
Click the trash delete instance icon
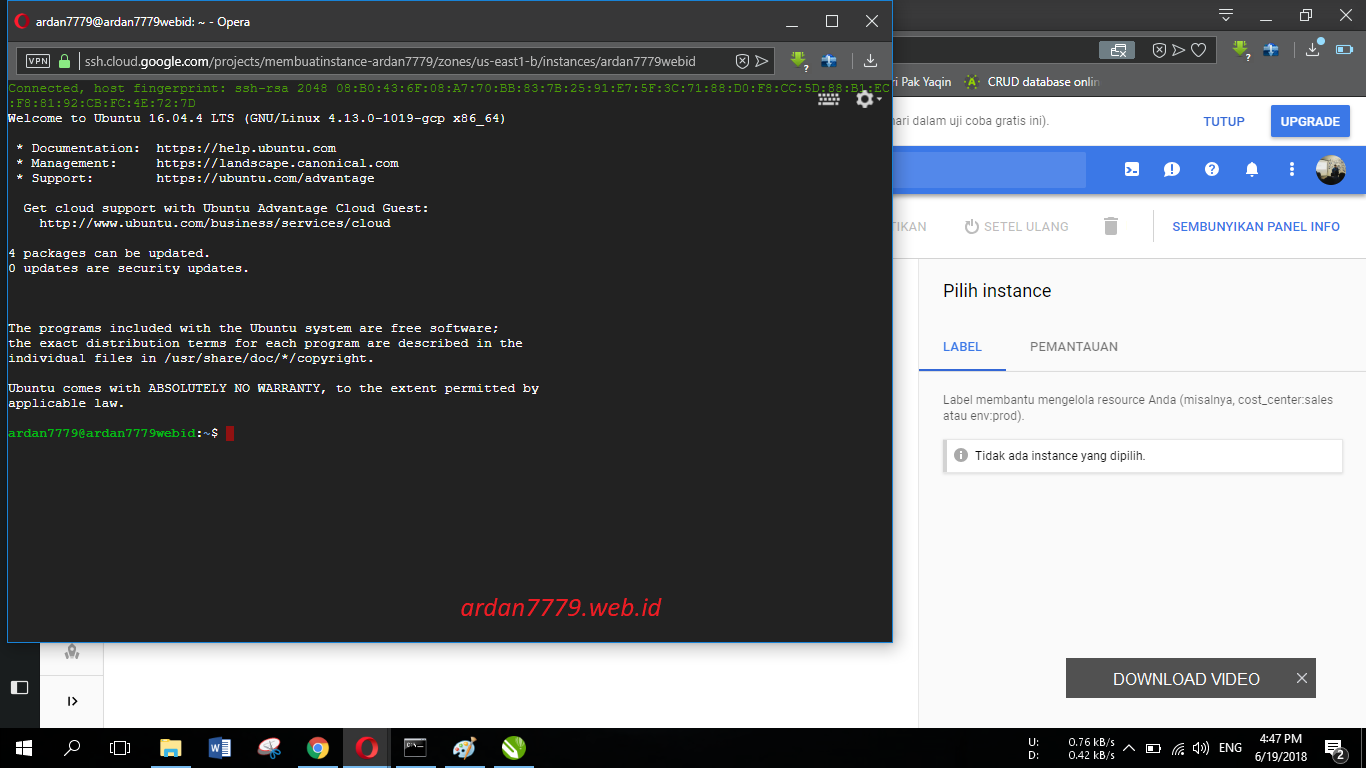click(x=1110, y=226)
